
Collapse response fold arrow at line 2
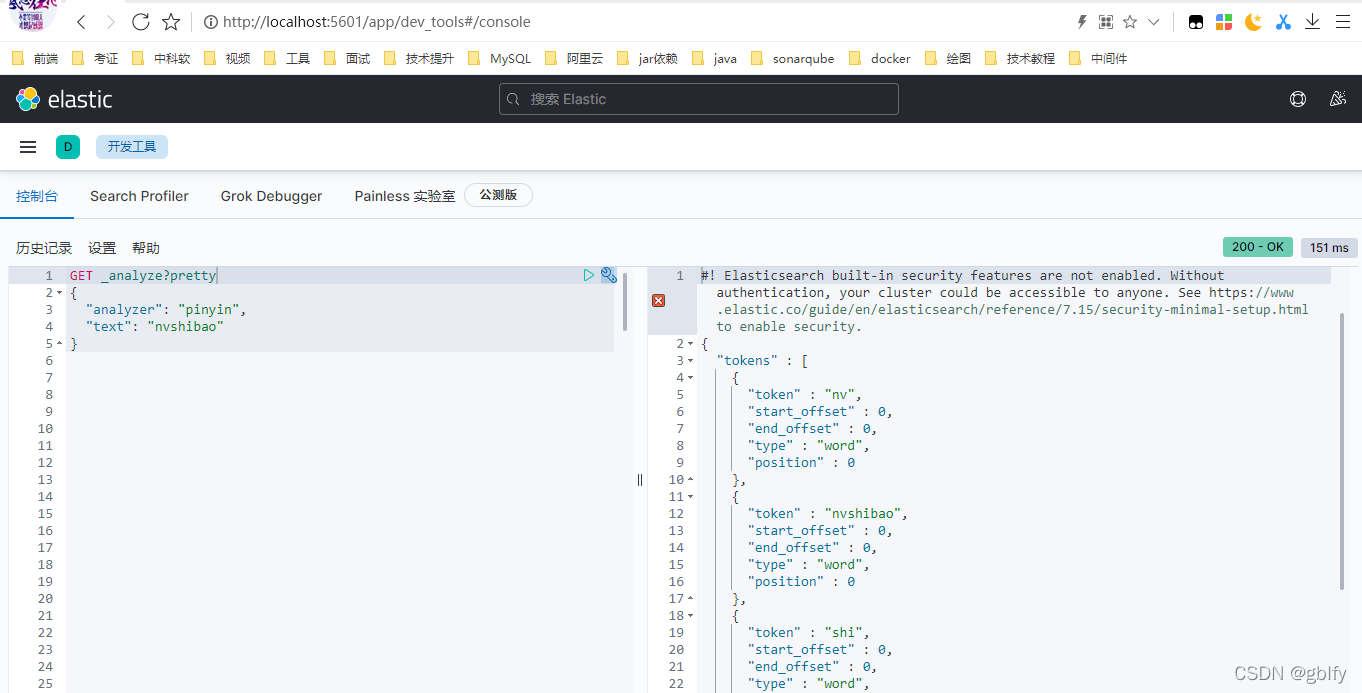[690, 344]
